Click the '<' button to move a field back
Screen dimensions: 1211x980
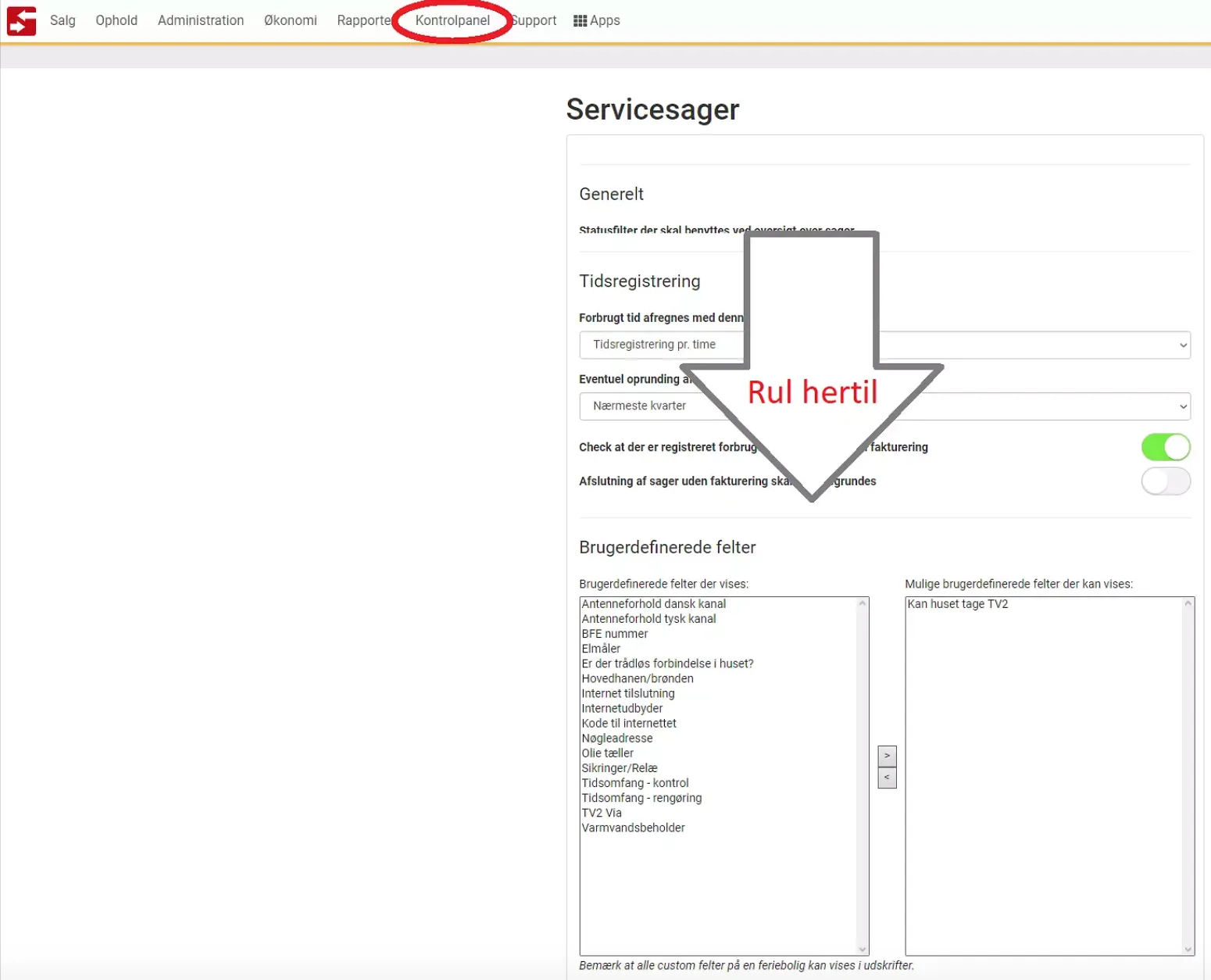click(887, 777)
